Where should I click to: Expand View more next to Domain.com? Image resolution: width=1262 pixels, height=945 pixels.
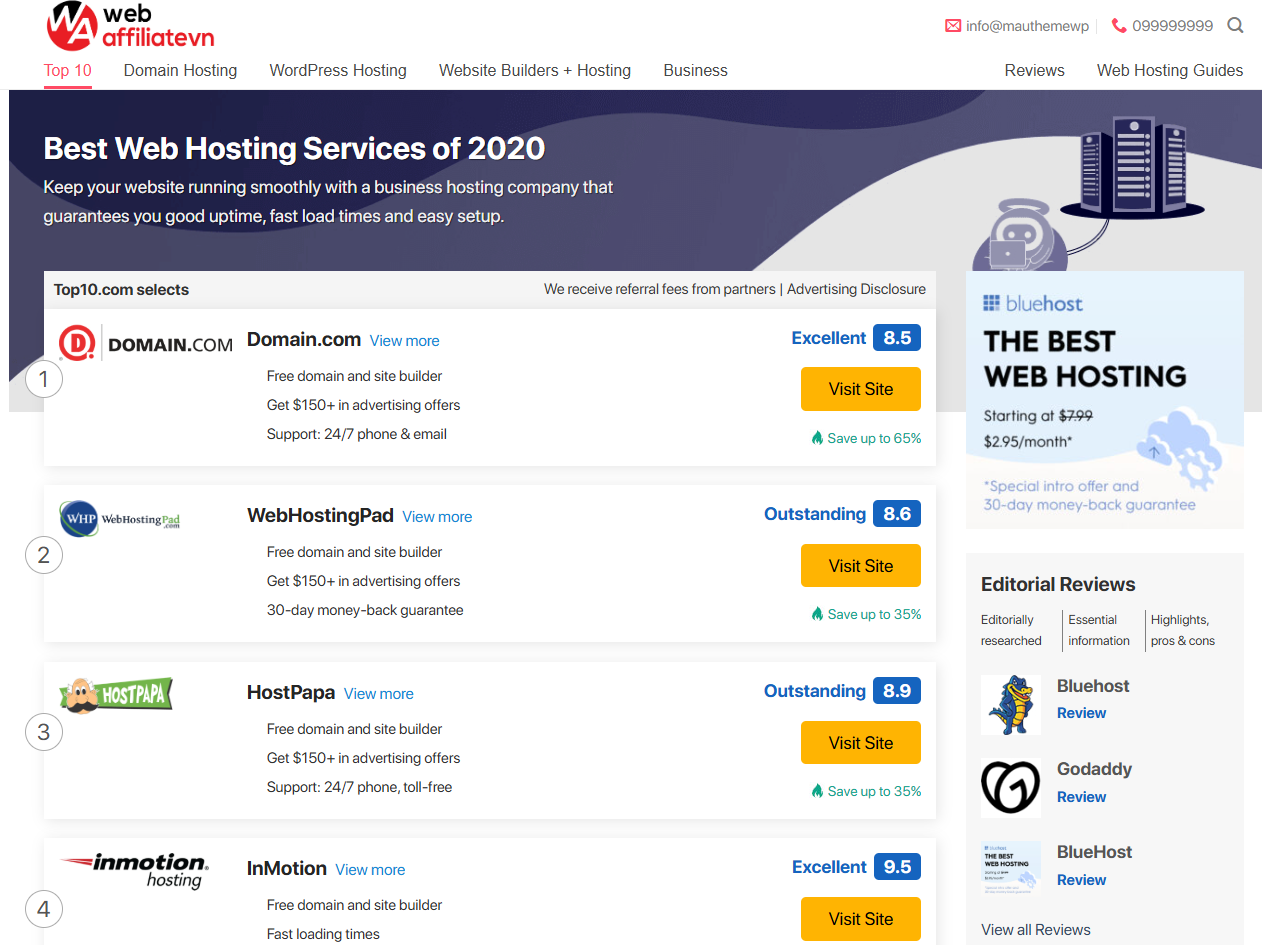click(404, 341)
